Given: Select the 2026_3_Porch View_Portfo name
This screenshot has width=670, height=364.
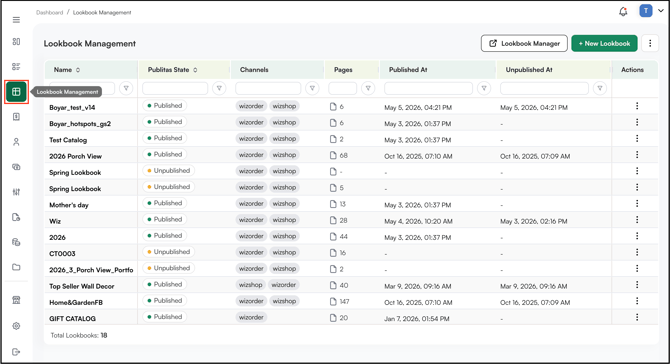Looking at the screenshot, I should coord(91,270).
